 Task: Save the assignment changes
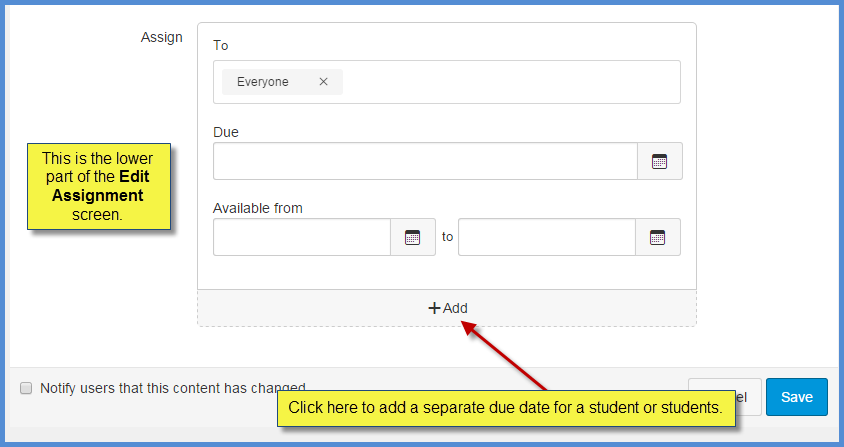tap(796, 397)
